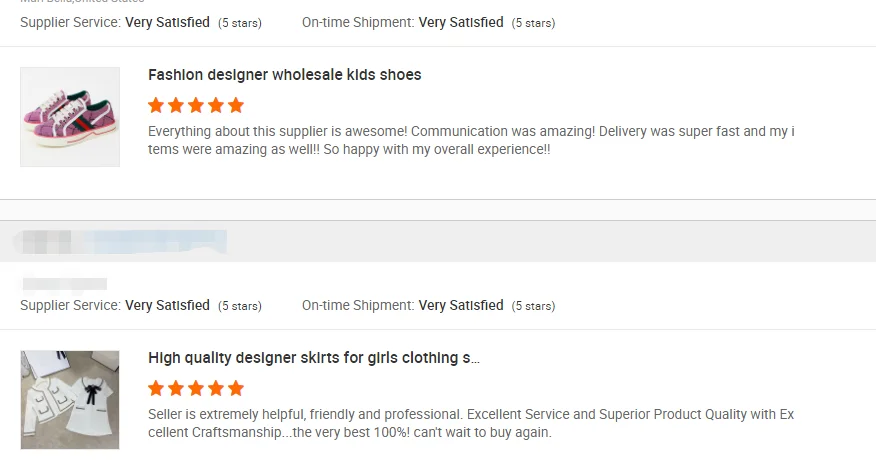Click the top review's On-time Shipment 'Very Satisfied' rating
876x474 pixels.
[x=461, y=22]
